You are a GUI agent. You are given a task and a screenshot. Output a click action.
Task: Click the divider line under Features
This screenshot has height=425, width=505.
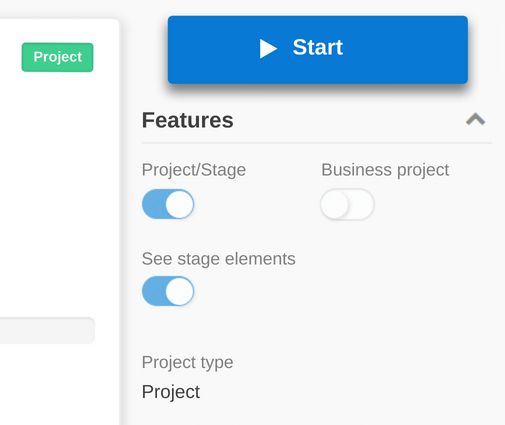tap(317, 143)
